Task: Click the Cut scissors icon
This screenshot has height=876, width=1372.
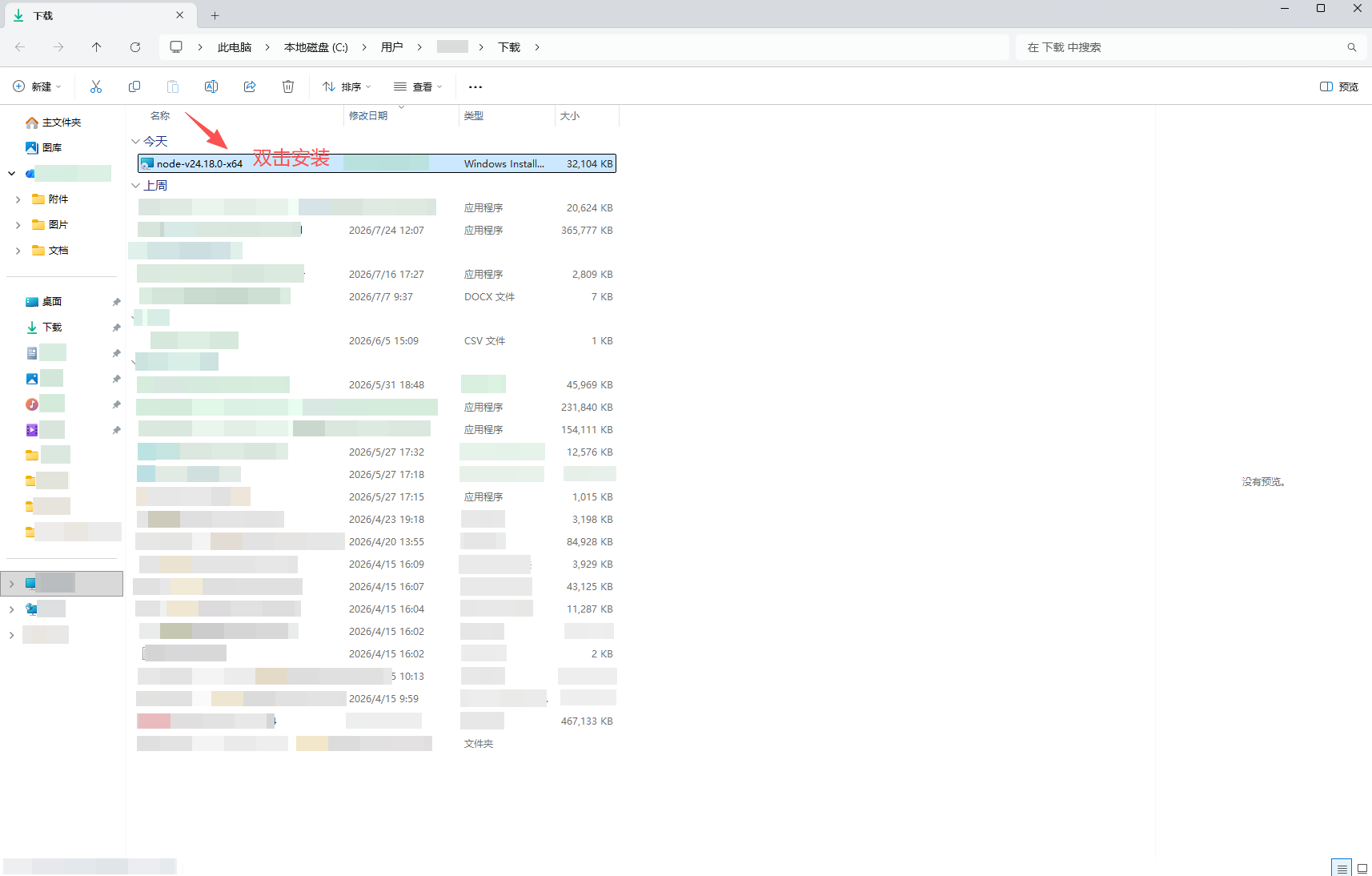Action: [96, 86]
